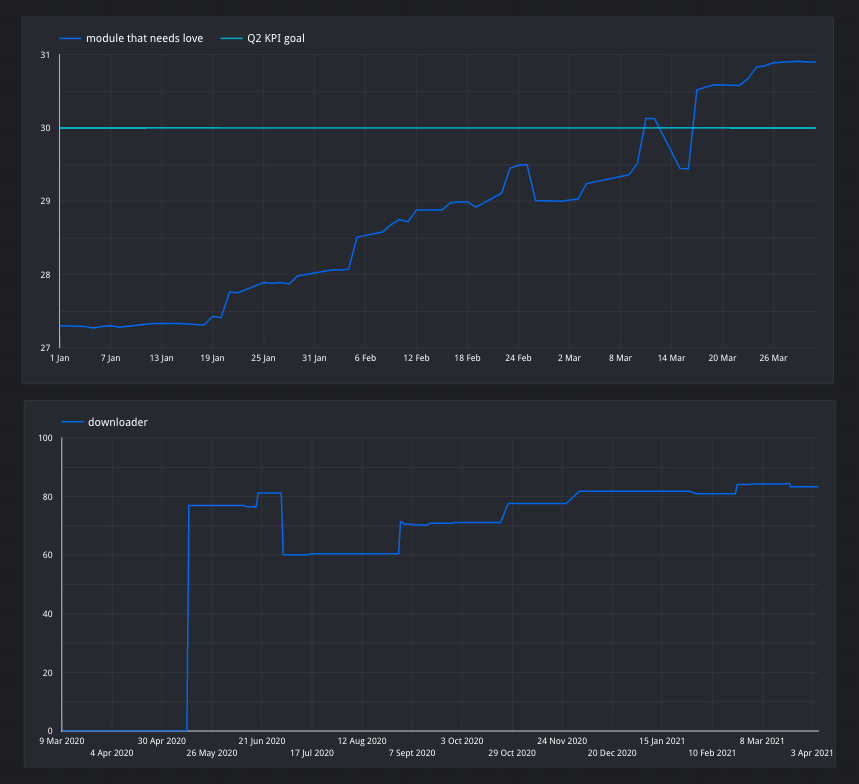Click the '9 Mar 2020' axis label
Screen dimensions: 859x784
(60, 741)
